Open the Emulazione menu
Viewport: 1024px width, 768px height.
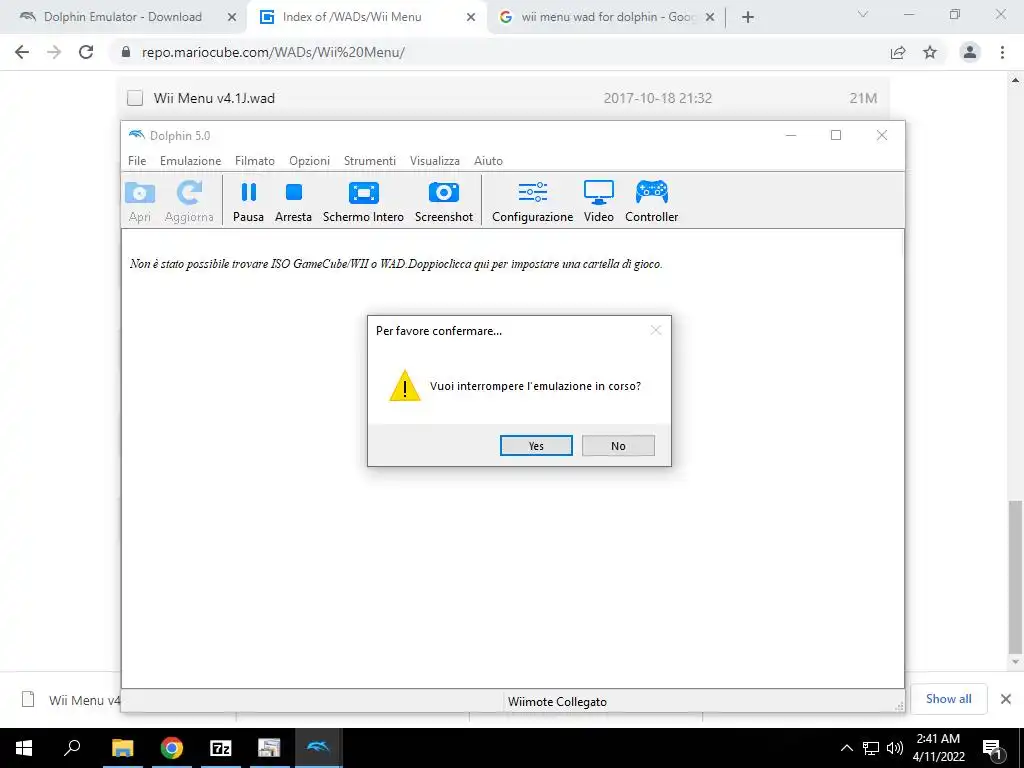point(191,161)
